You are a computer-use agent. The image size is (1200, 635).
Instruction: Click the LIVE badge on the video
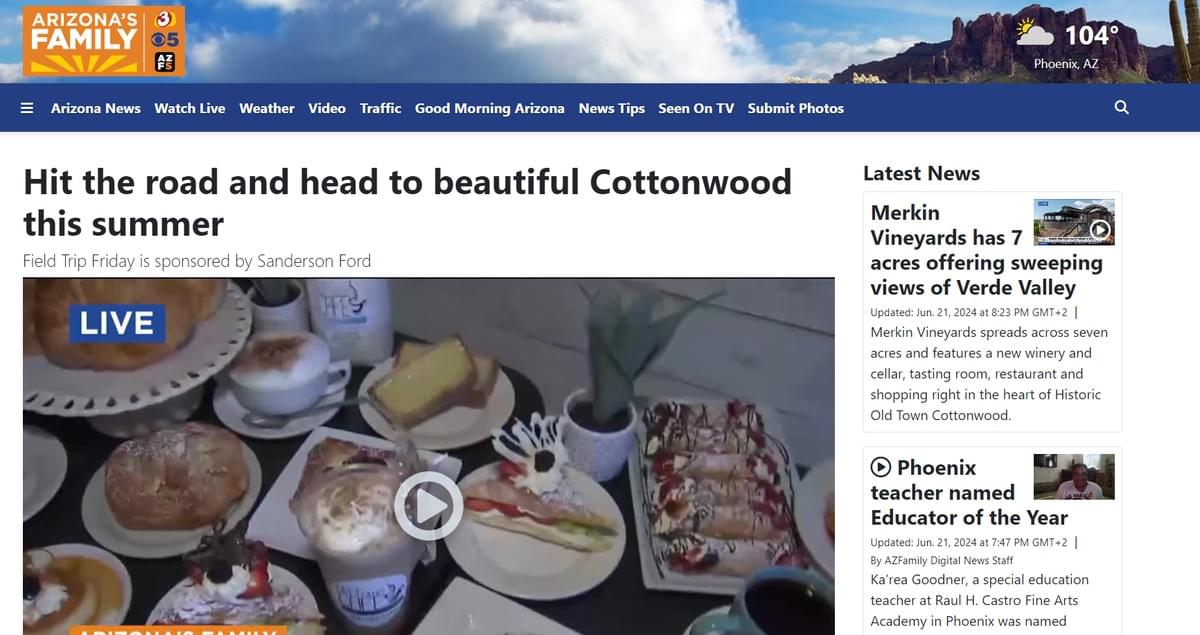[x=117, y=323]
